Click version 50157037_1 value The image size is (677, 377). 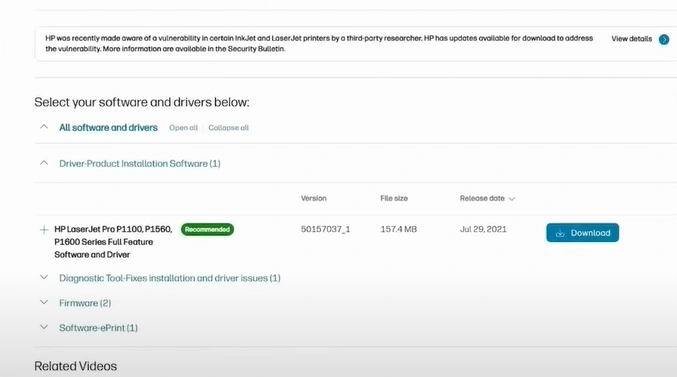(326, 229)
